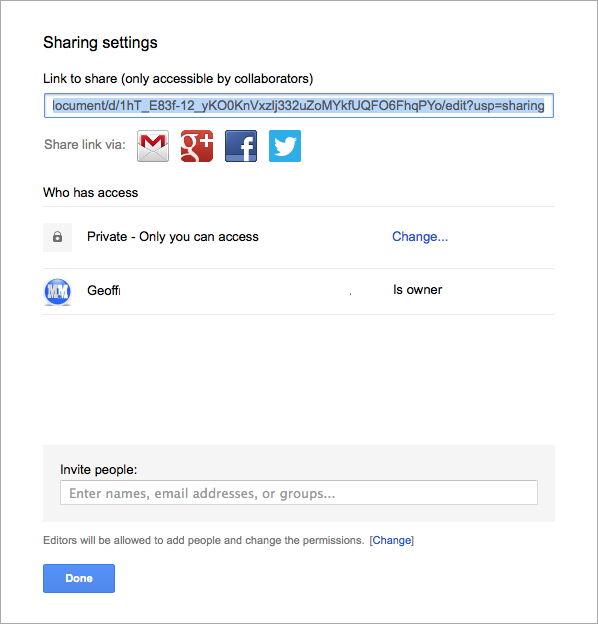Click the padlock privacy icon
Viewport: 598px width, 624px height.
pos(57,237)
